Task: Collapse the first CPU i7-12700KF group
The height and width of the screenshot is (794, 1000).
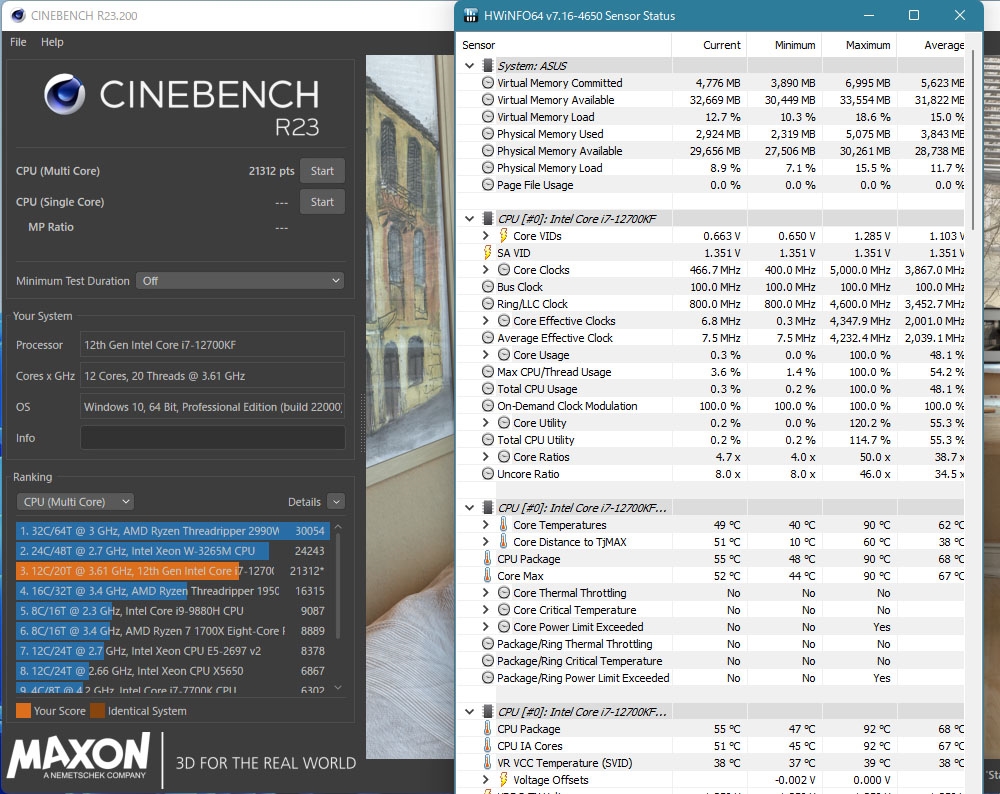Action: pyautogui.click(x=470, y=219)
